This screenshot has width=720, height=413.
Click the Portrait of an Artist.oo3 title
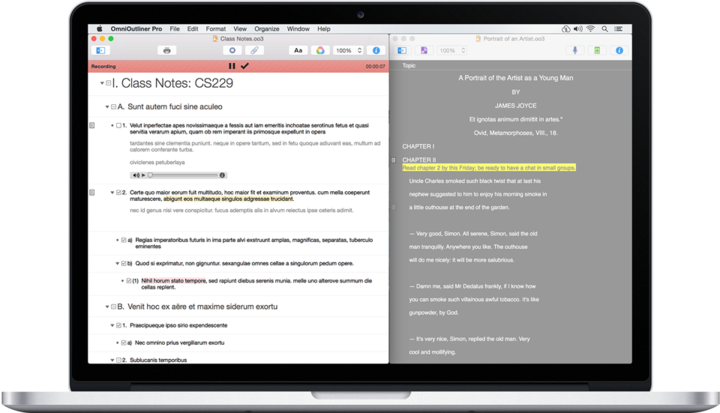pyautogui.click(x=514, y=39)
